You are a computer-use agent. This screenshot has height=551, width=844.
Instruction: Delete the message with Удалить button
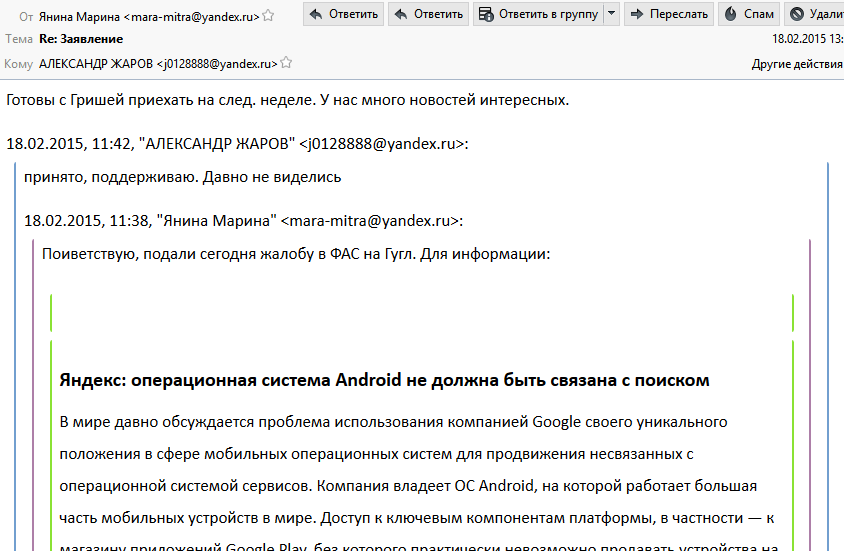[x=814, y=14]
